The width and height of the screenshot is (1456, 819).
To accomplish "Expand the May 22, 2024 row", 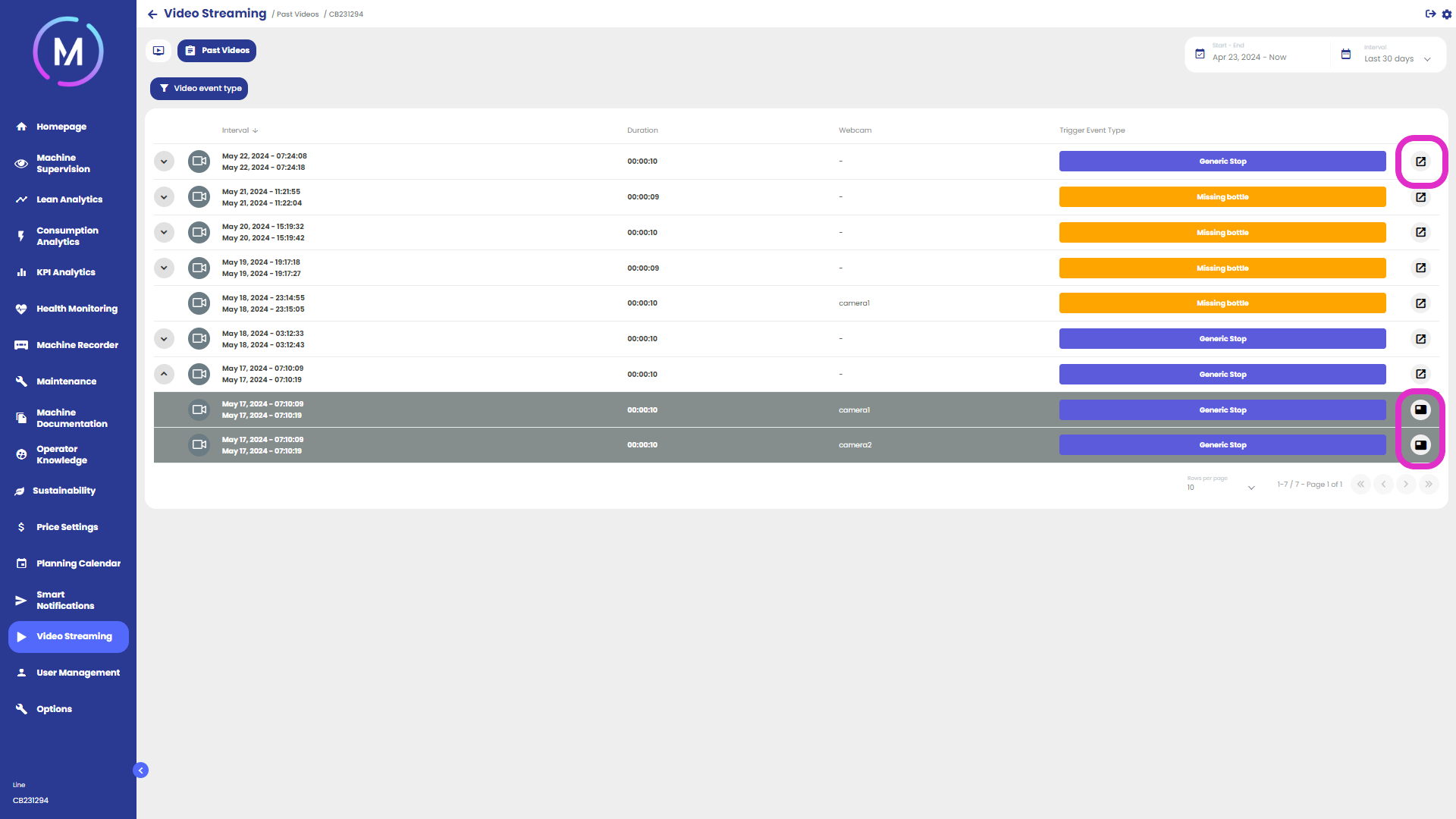I will point(164,162).
